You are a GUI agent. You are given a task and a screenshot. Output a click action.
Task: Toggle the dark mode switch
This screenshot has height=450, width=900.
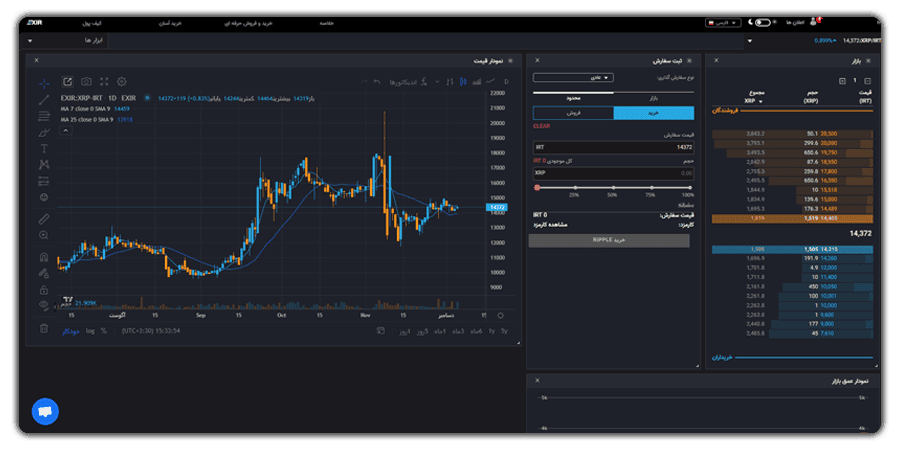762,22
